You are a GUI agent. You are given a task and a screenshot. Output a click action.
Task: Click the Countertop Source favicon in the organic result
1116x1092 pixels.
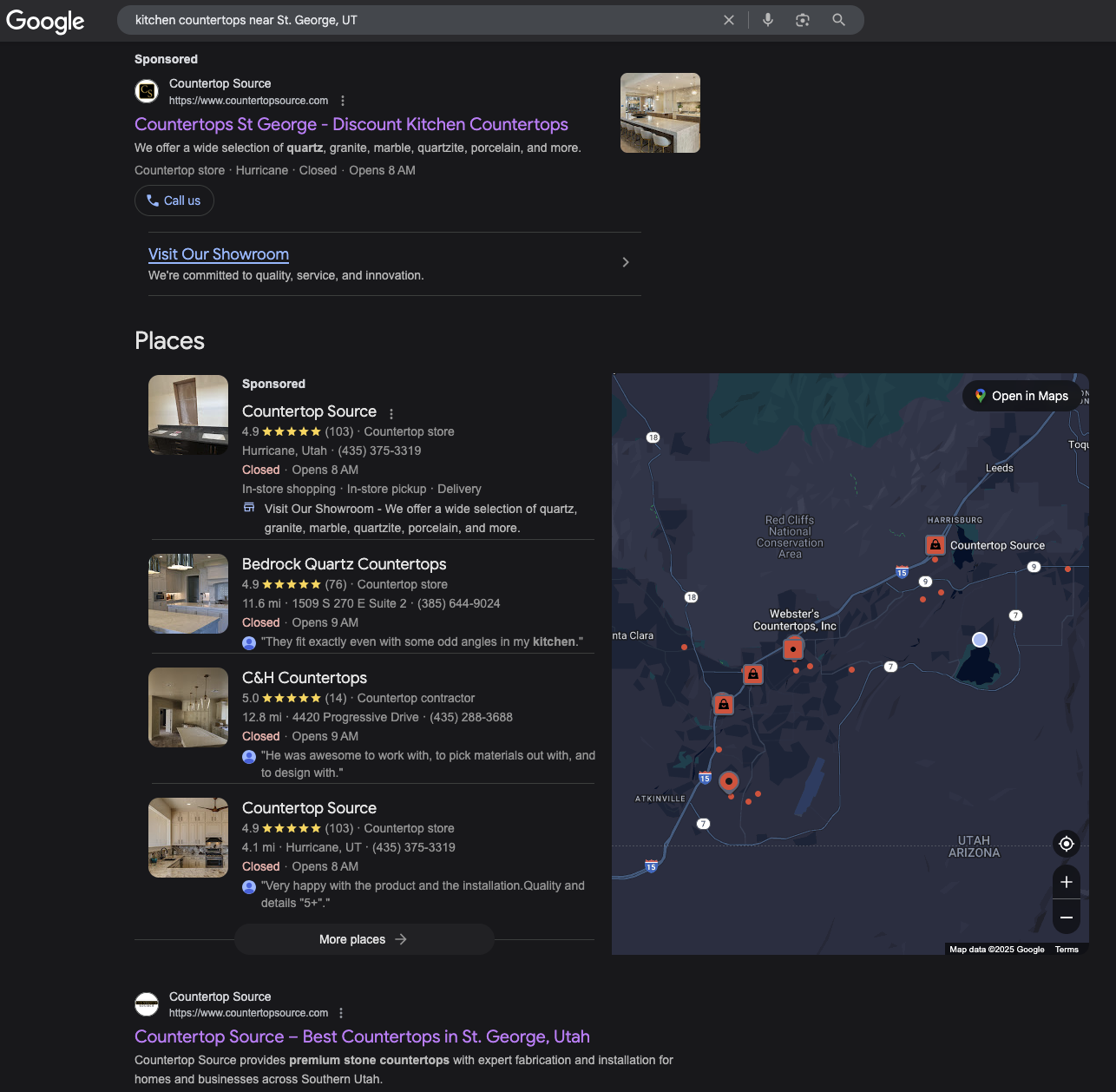point(148,1004)
